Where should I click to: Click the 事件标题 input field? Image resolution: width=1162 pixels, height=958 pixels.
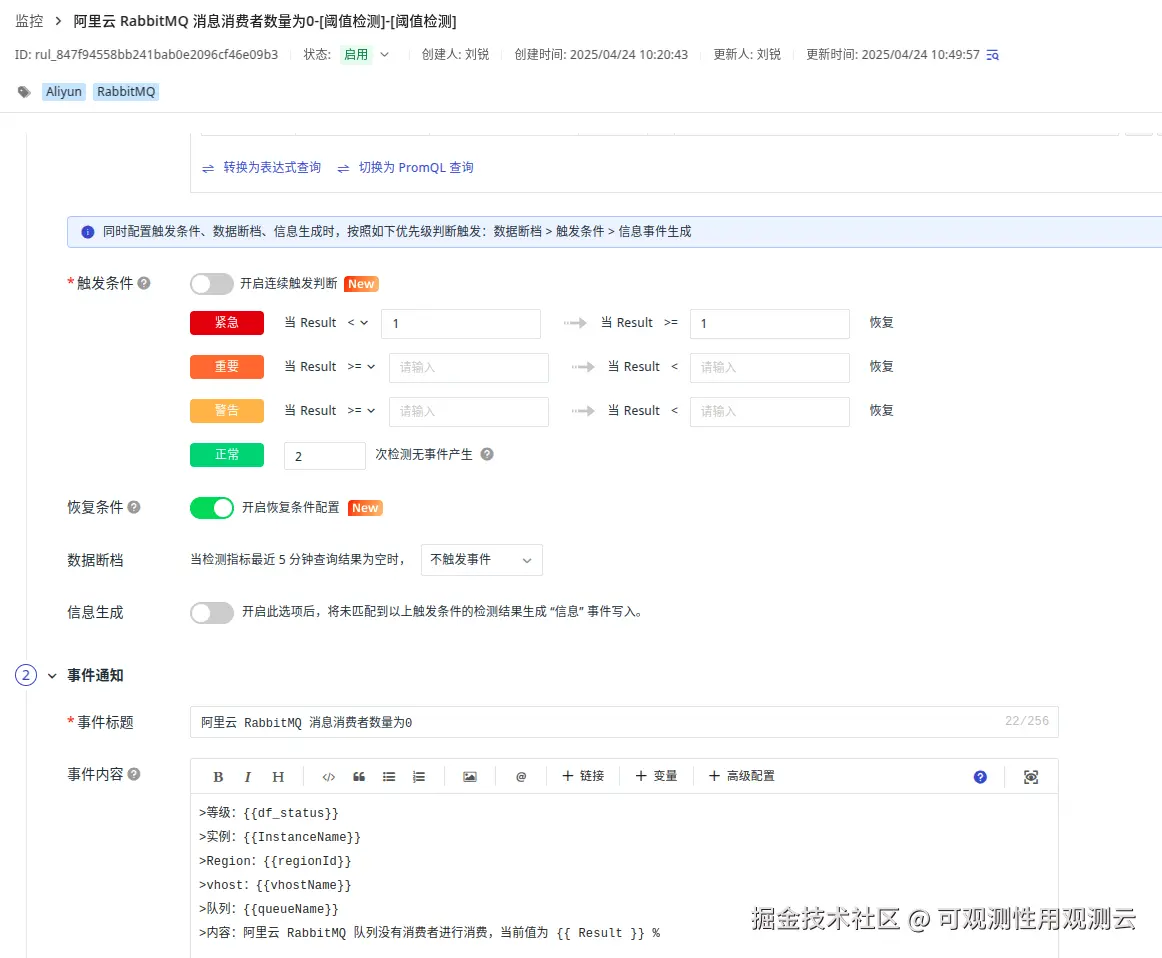coord(624,722)
